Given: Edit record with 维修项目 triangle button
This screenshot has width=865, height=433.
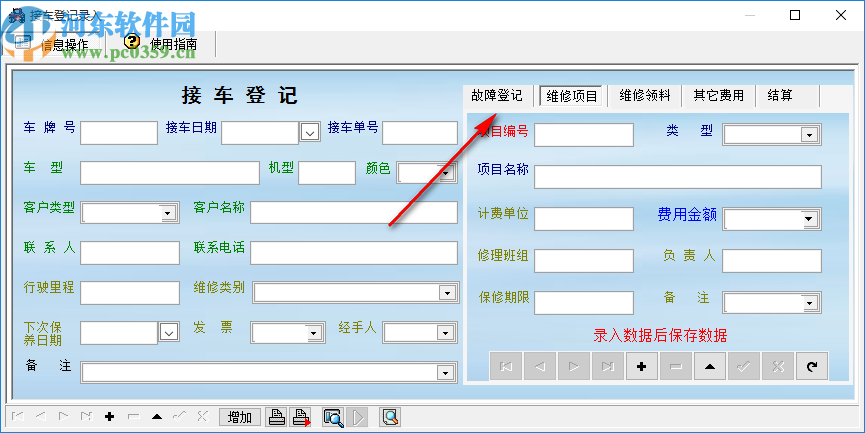Looking at the screenshot, I should coord(710,366).
